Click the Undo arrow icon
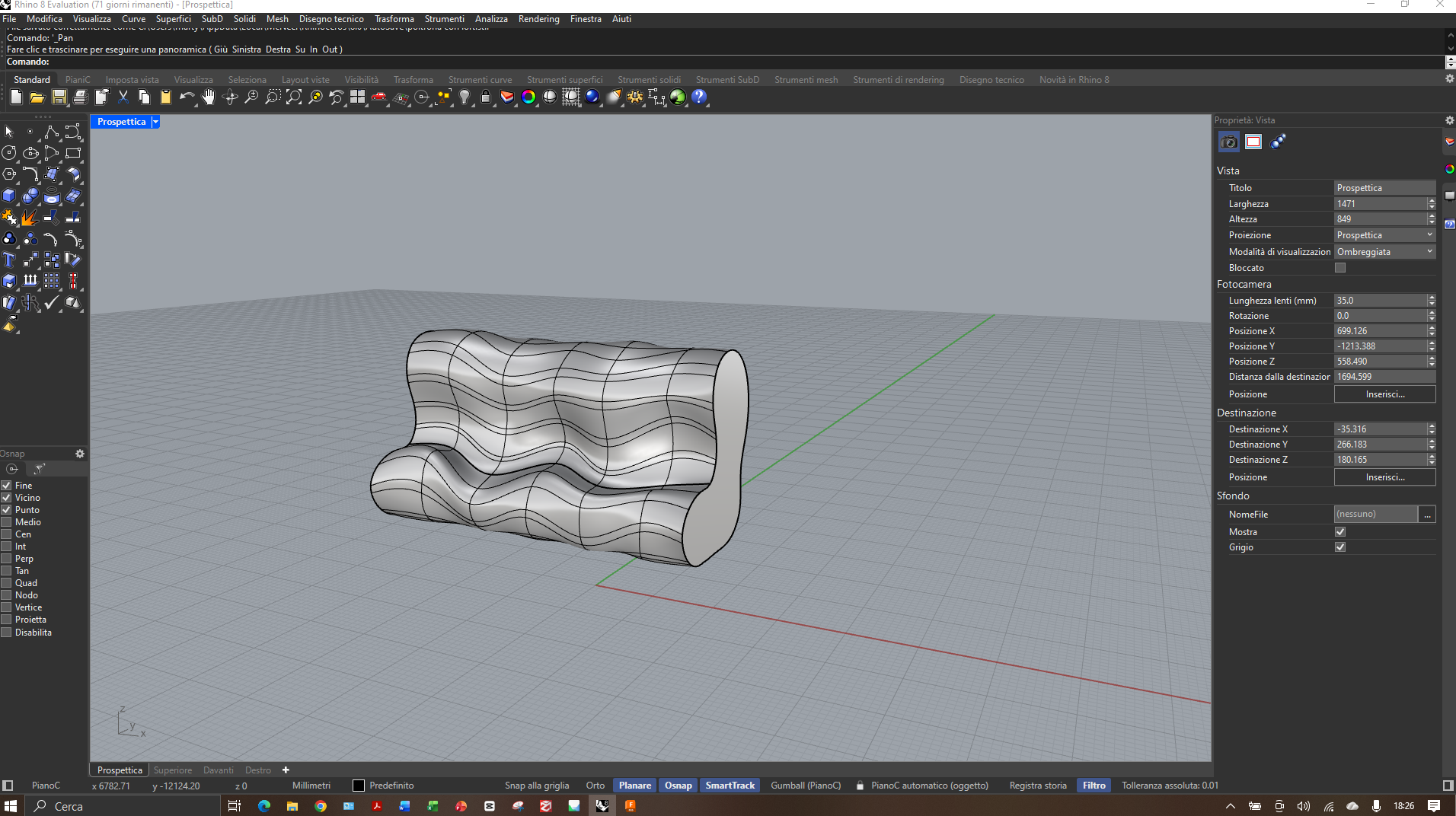The width and height of the screenshot is (1456, 816). coord(186,97)
